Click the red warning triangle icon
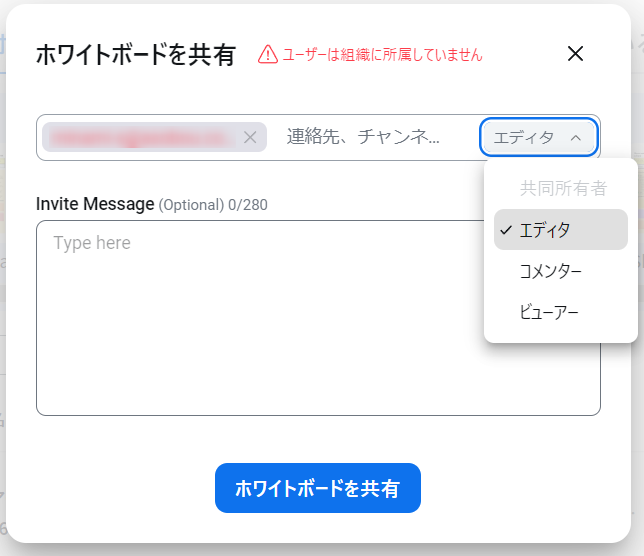The image size is (644, 556). tap(268, 55)
